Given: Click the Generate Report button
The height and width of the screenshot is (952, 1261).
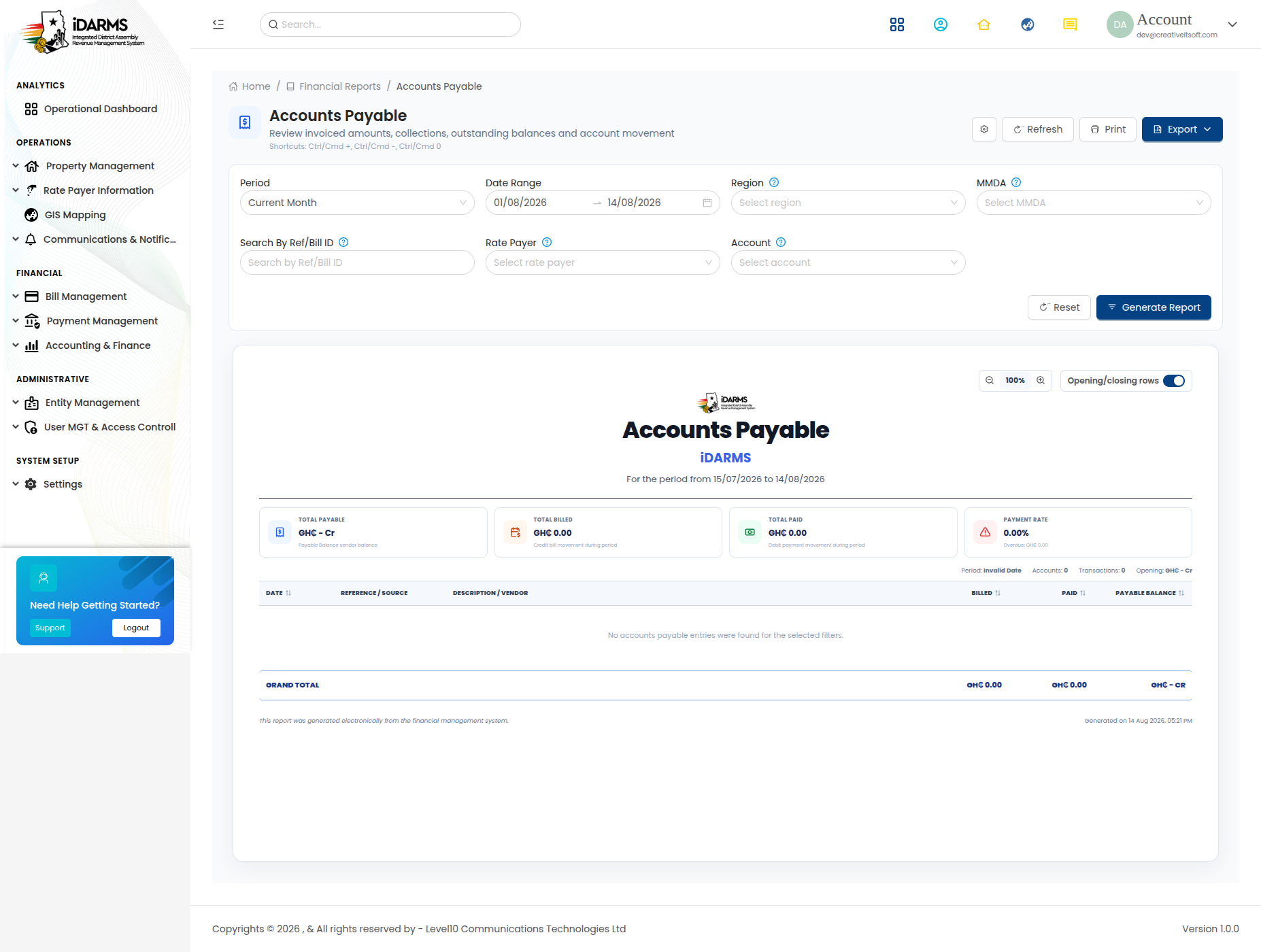Looking at the screenshot, I should click(1154, 307).
